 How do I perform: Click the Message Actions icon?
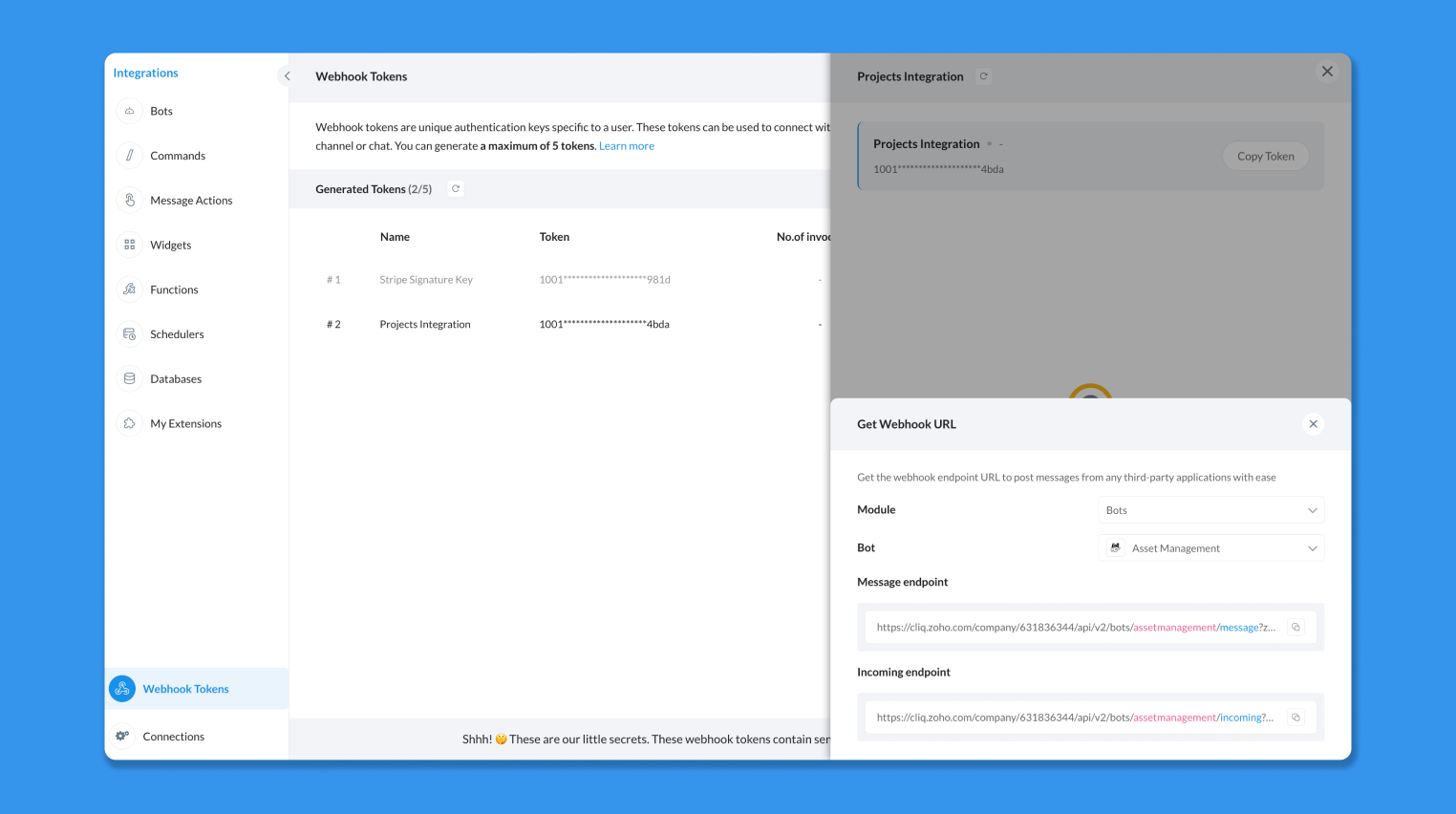(130, 201)
